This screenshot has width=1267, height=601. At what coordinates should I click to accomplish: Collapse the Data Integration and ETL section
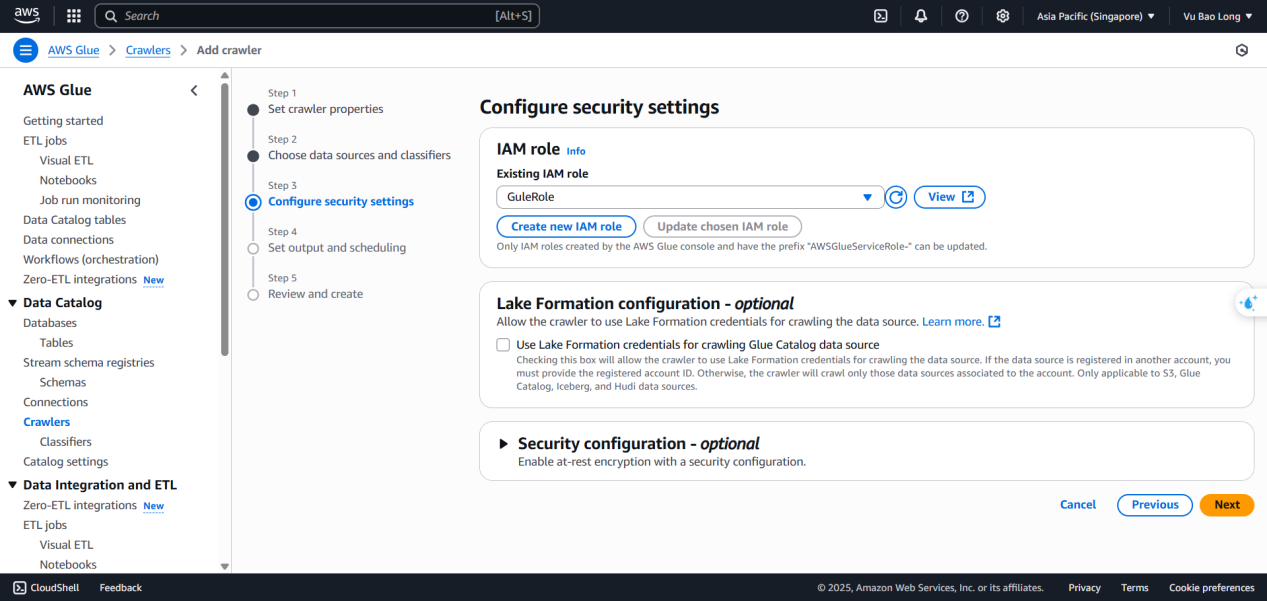click(12, 485)
